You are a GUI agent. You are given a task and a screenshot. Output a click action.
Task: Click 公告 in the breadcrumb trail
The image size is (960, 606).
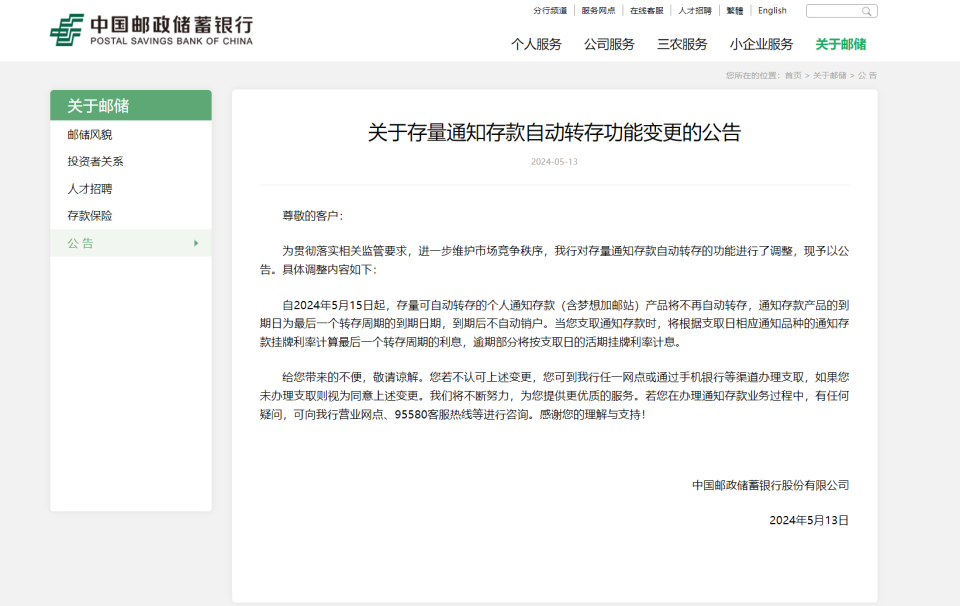point(867,75)
